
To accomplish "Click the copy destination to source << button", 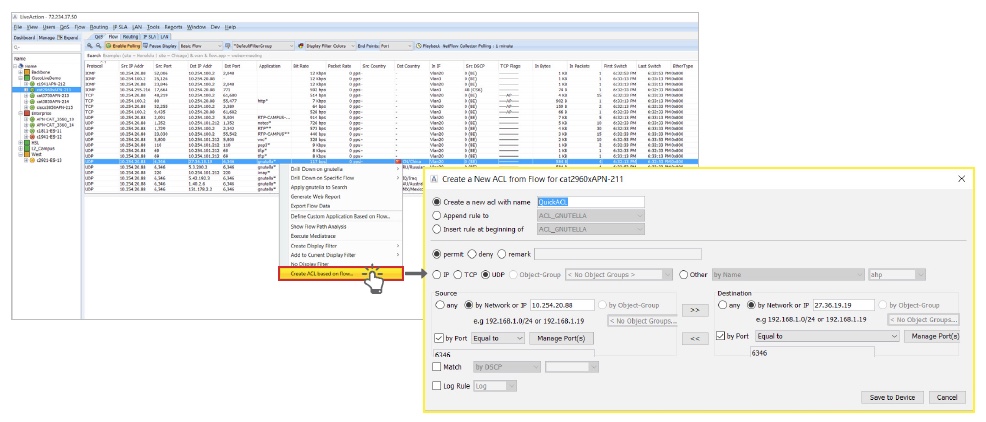I will pos(692,339).
